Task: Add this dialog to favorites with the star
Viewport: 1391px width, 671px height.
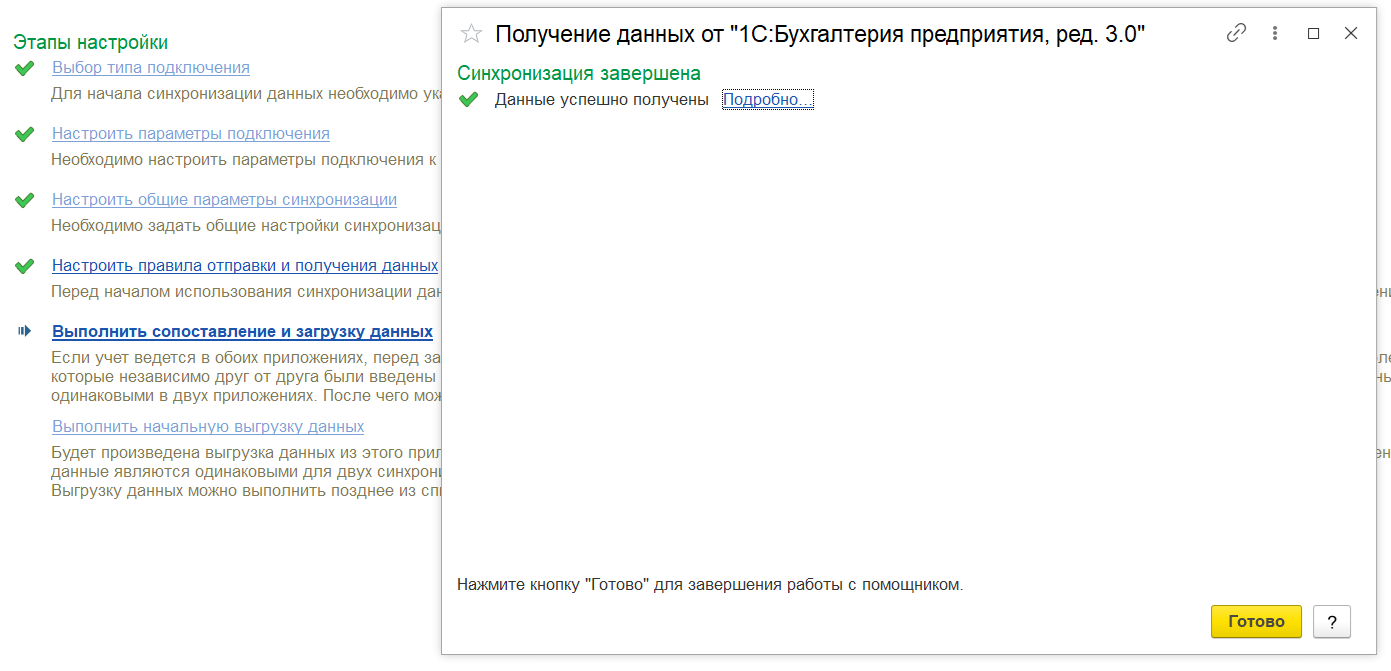Action: point(471,34)
